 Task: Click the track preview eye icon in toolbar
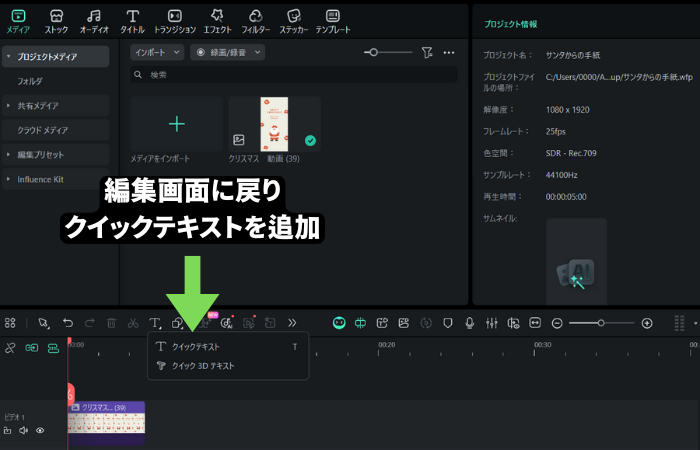pos(513,323)
